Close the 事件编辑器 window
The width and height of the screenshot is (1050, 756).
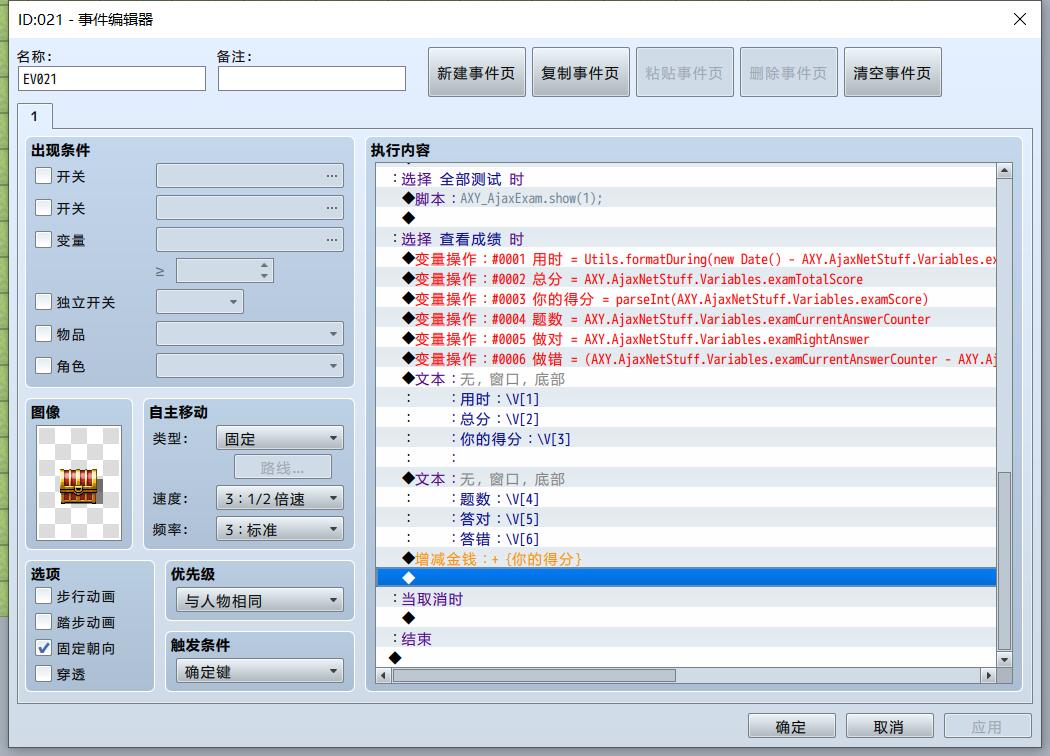tap(1019, 19)
